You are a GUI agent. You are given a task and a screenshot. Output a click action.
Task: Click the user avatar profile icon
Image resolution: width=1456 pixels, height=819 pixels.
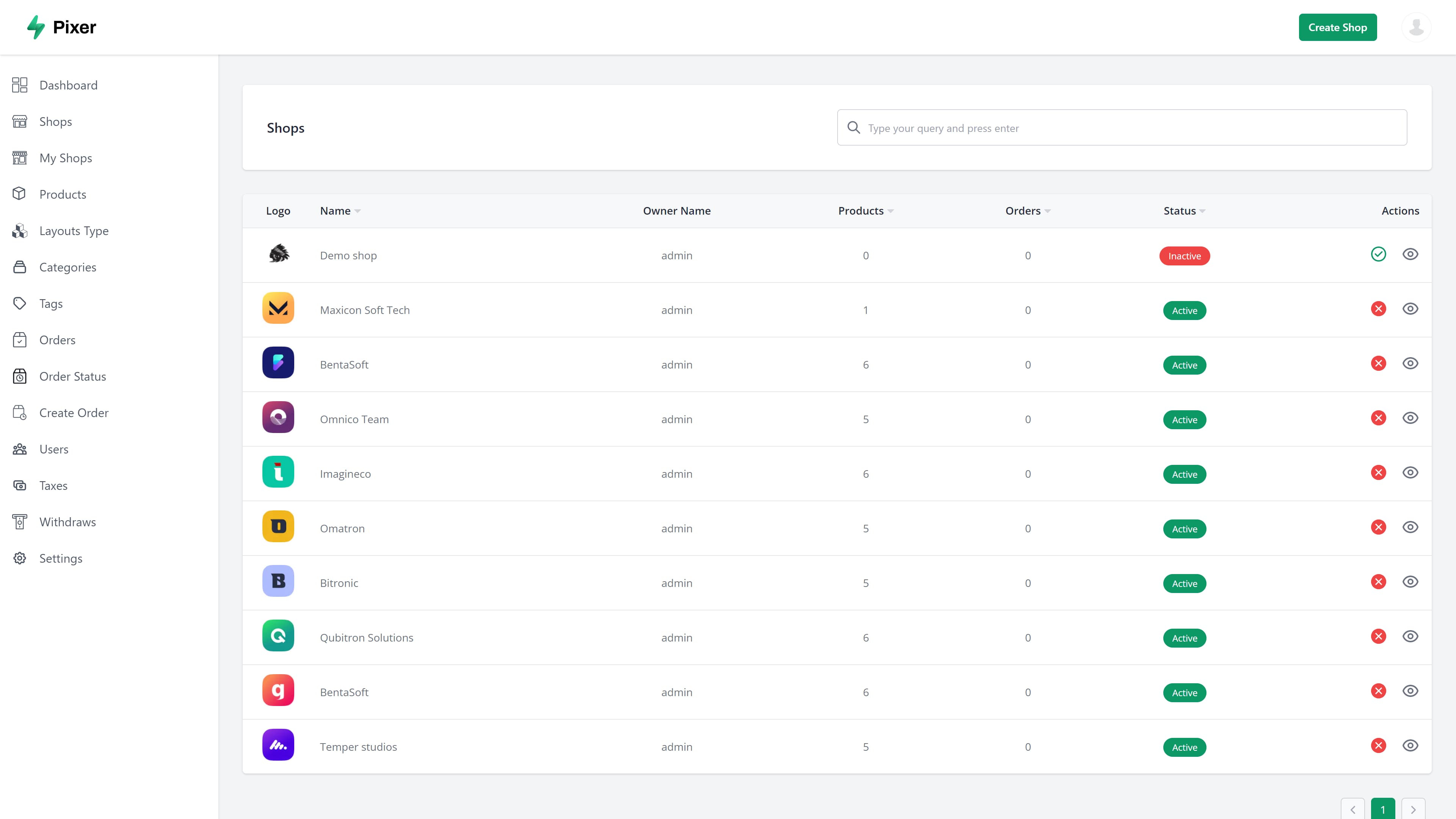click(1416, 27)
